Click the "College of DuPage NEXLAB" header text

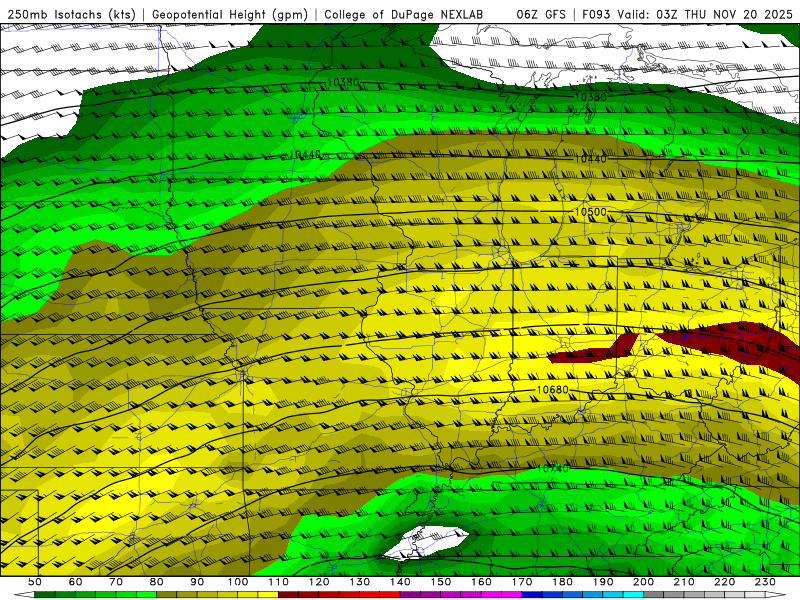tap(403, 14)
